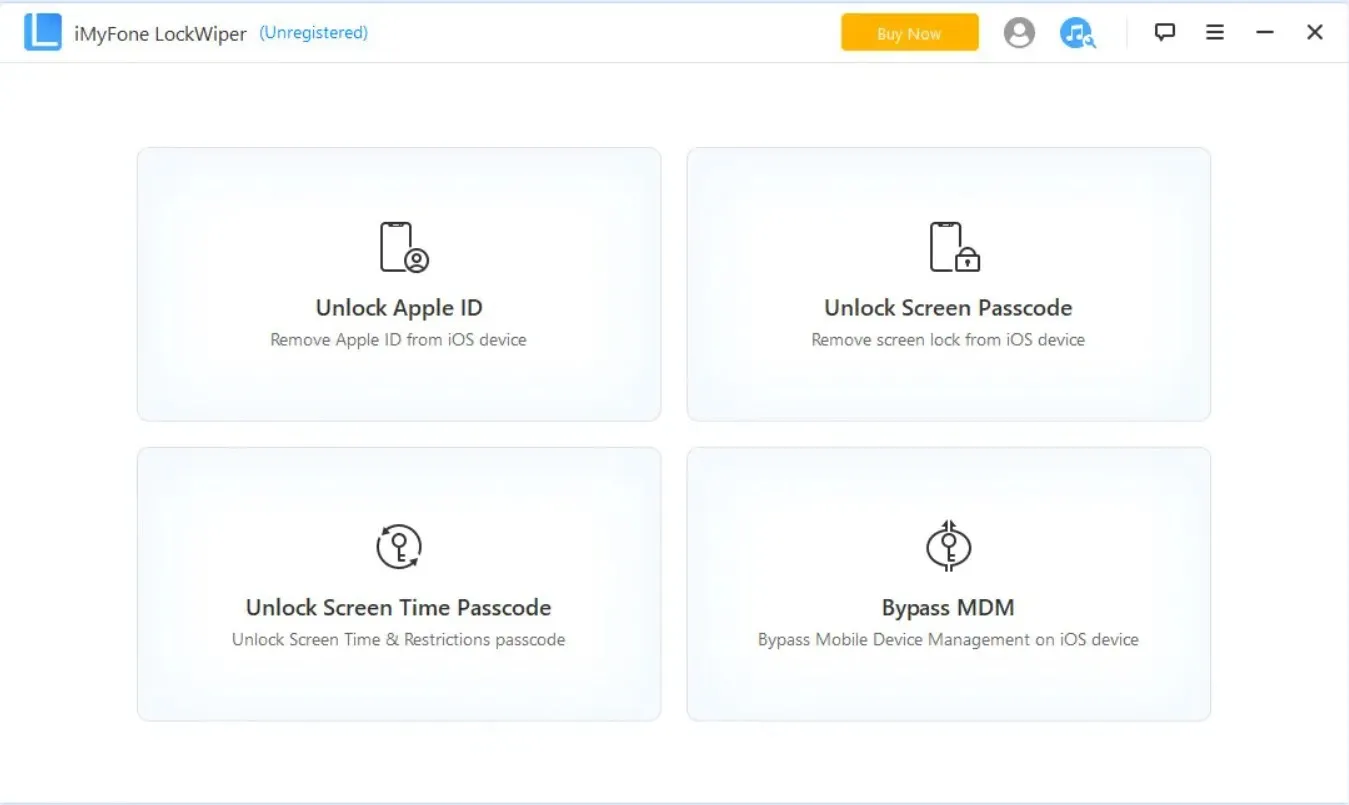Minimize the LockWiper window

(x=1265, y=33)
